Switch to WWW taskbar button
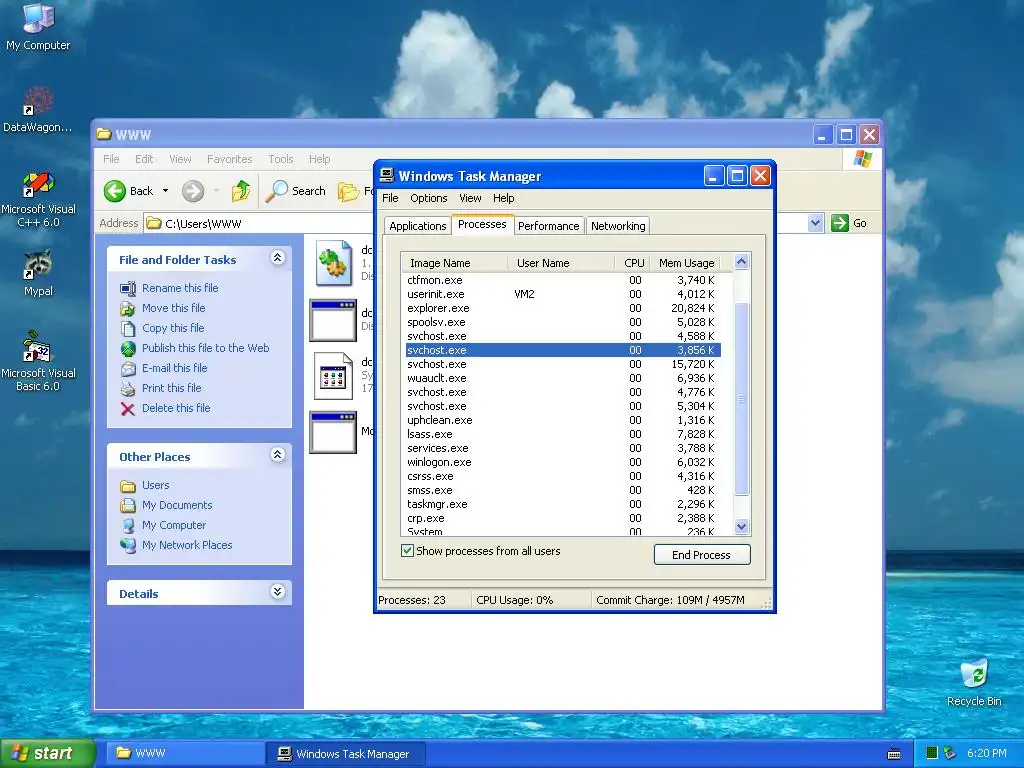Screen dimensions: 1024x768 coord(185,754)
